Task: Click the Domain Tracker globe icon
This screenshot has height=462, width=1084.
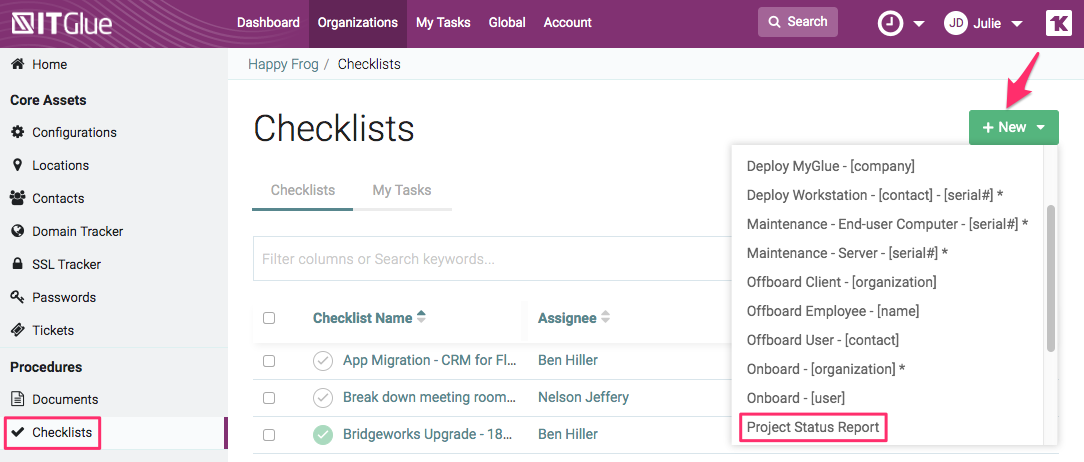Action: click(x=17, y=231)
